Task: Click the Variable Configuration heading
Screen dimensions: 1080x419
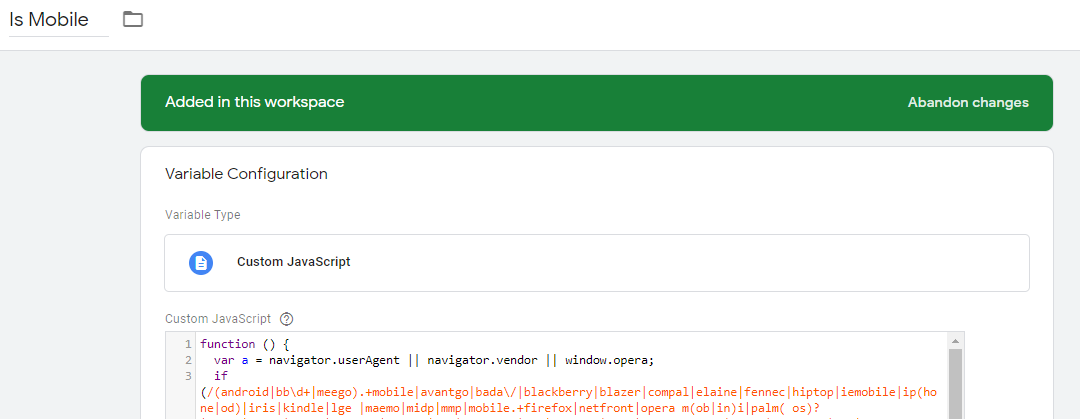Action: pyautogui.click(x=247, y=174)
